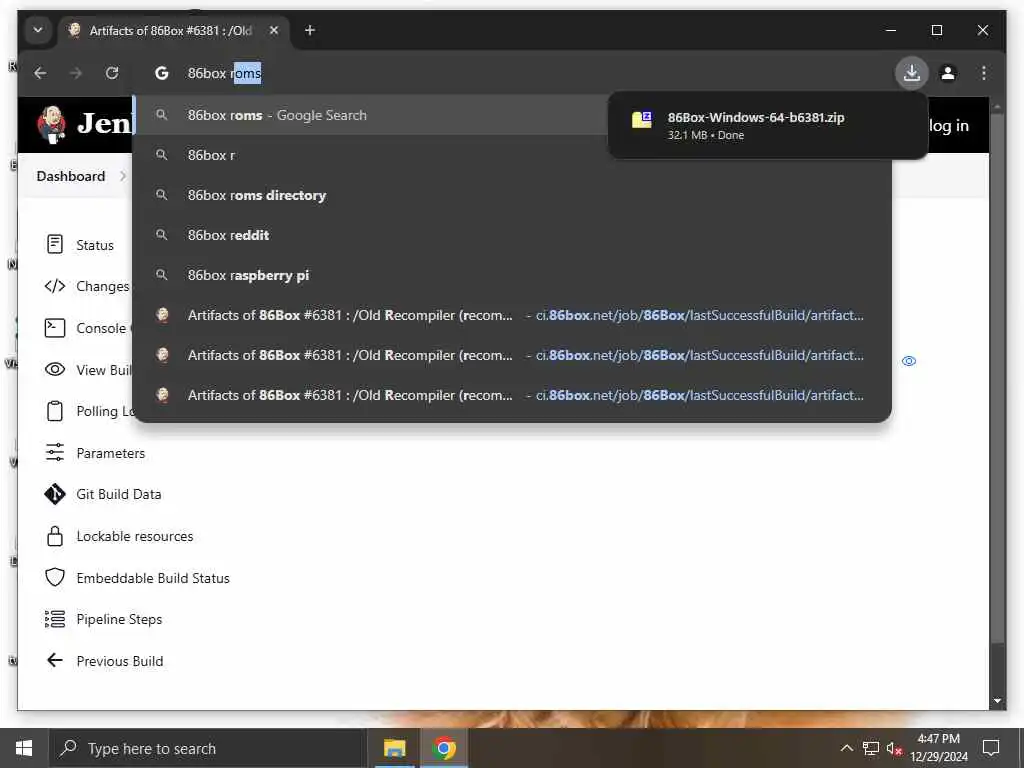The image size is (1024, 768).
Task: Click the zip file icon in downloads popup
Action: click(x=641, y=120)
